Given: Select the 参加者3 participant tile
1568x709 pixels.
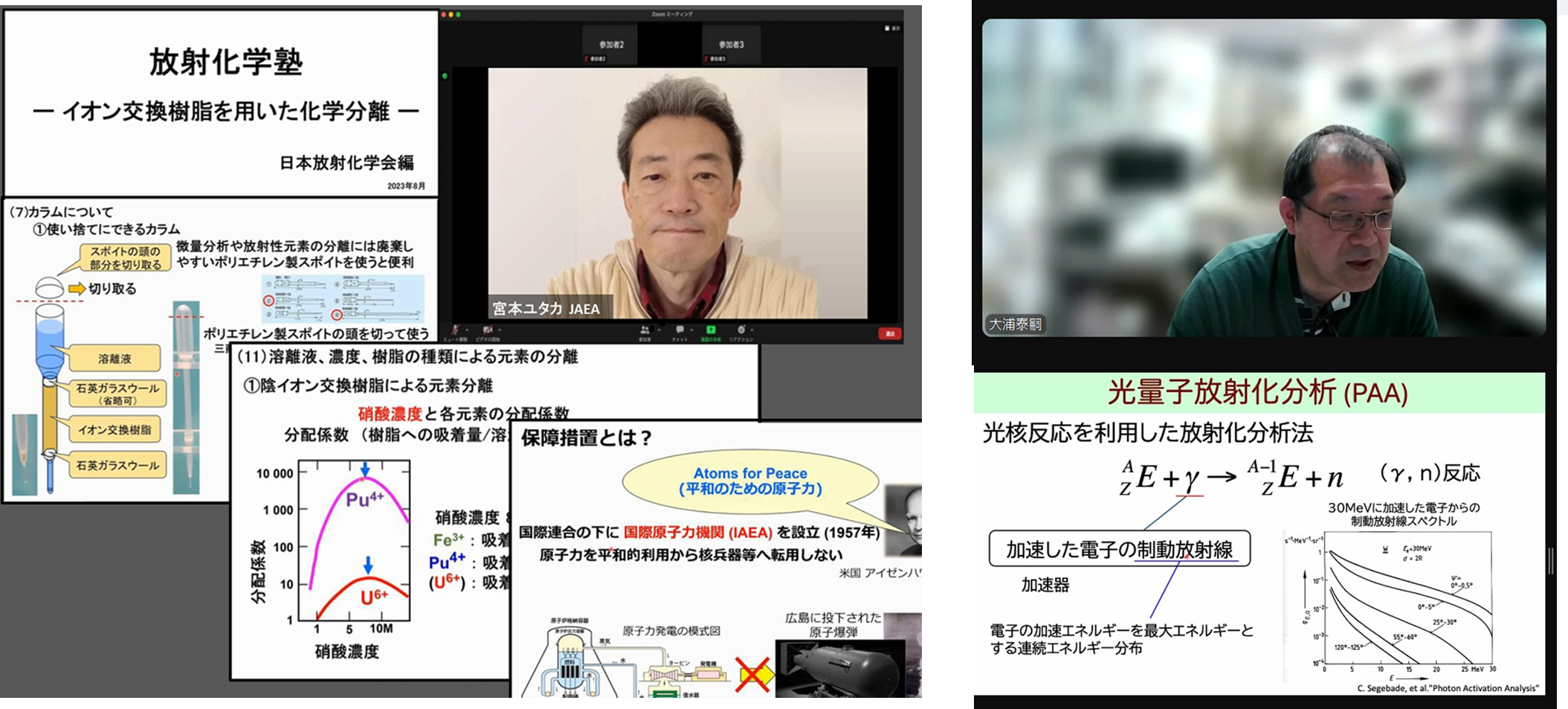Looking at the screenshot, I should point(732,43).
